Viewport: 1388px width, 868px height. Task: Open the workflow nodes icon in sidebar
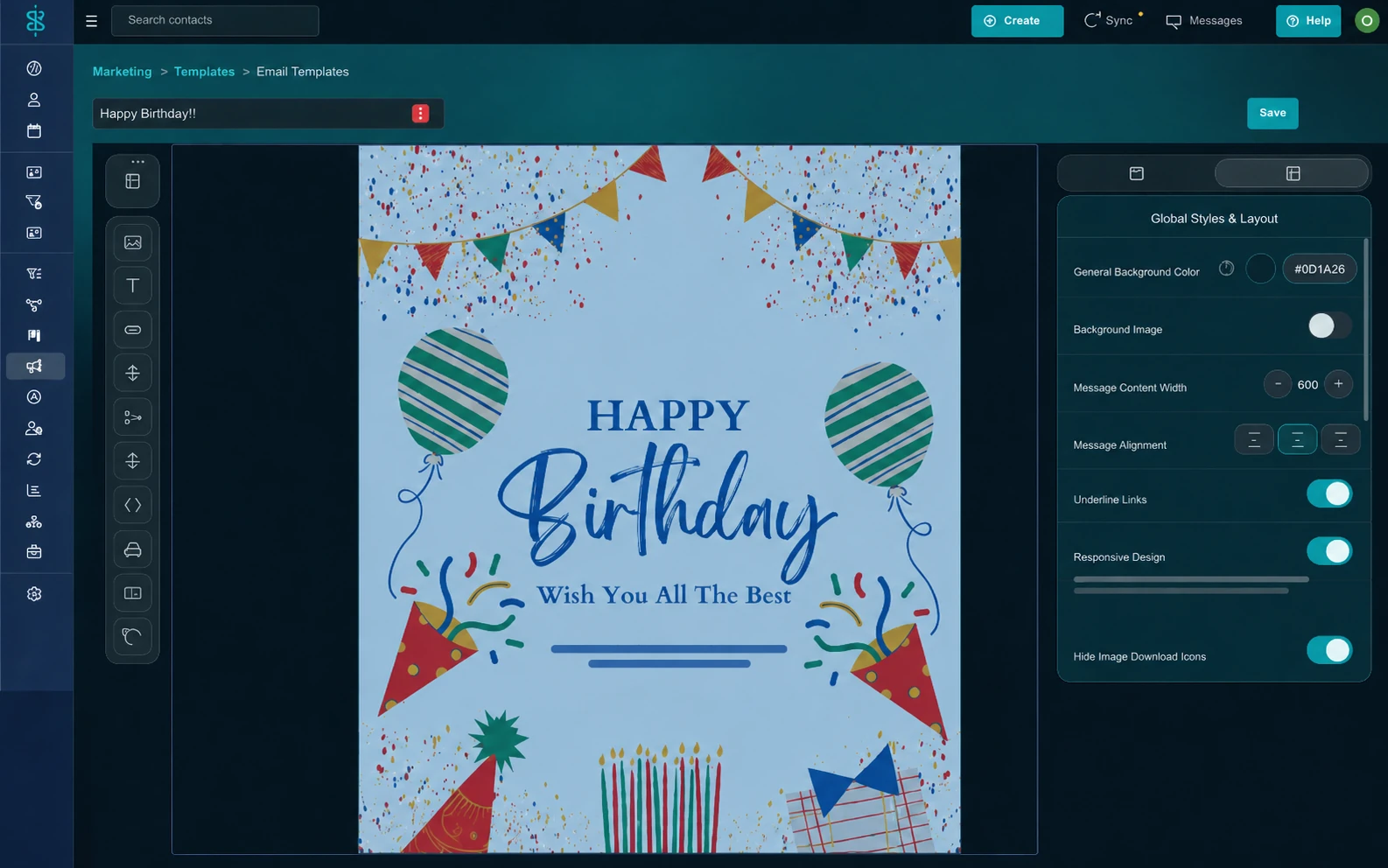click(x=34, y=305)
